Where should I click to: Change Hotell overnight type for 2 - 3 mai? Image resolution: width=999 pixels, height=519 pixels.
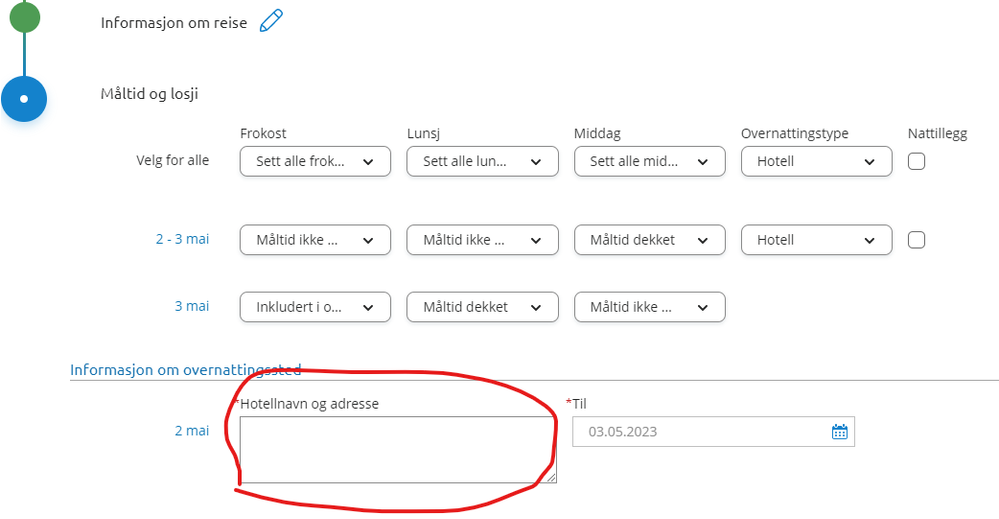click(816, 240)
